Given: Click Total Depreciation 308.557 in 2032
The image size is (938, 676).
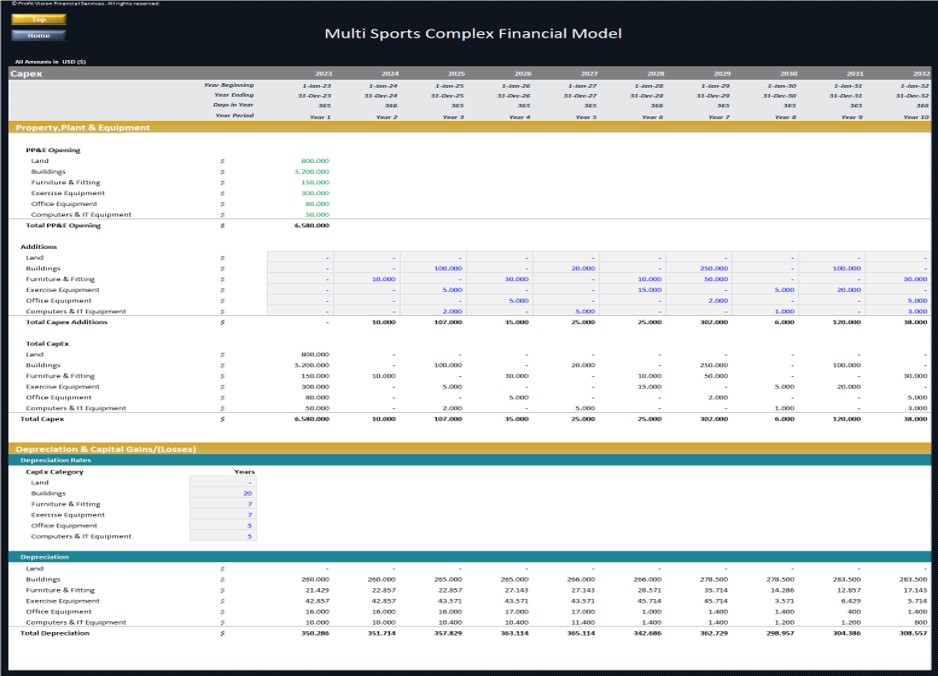Looking at the screenshot, I should [x=913, y=634].
